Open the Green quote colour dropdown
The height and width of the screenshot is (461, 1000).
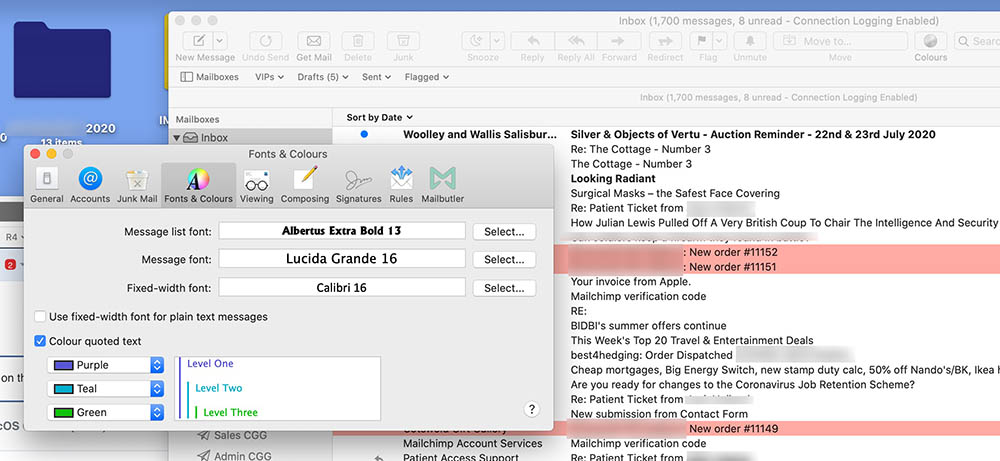coord(105,413)
